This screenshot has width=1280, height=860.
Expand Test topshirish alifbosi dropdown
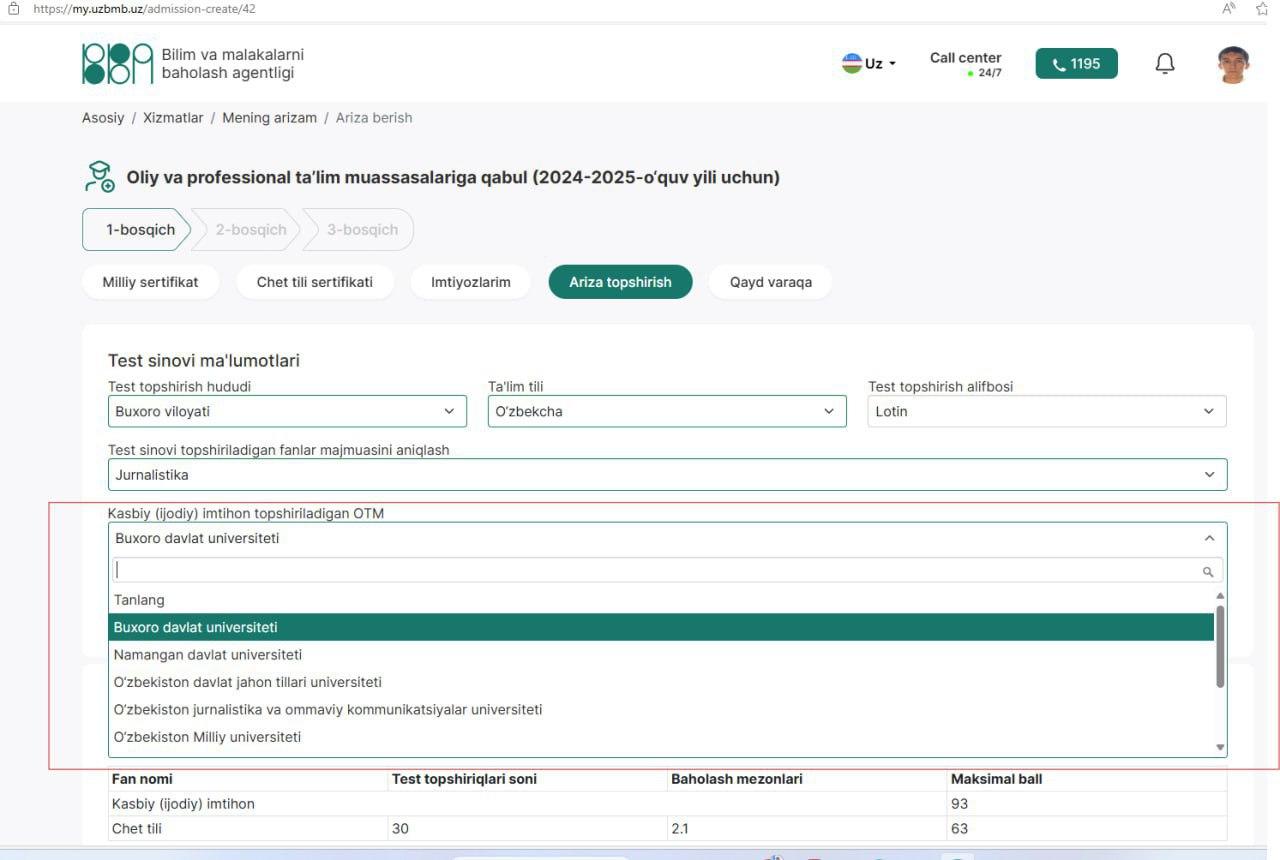(1047, 411)
